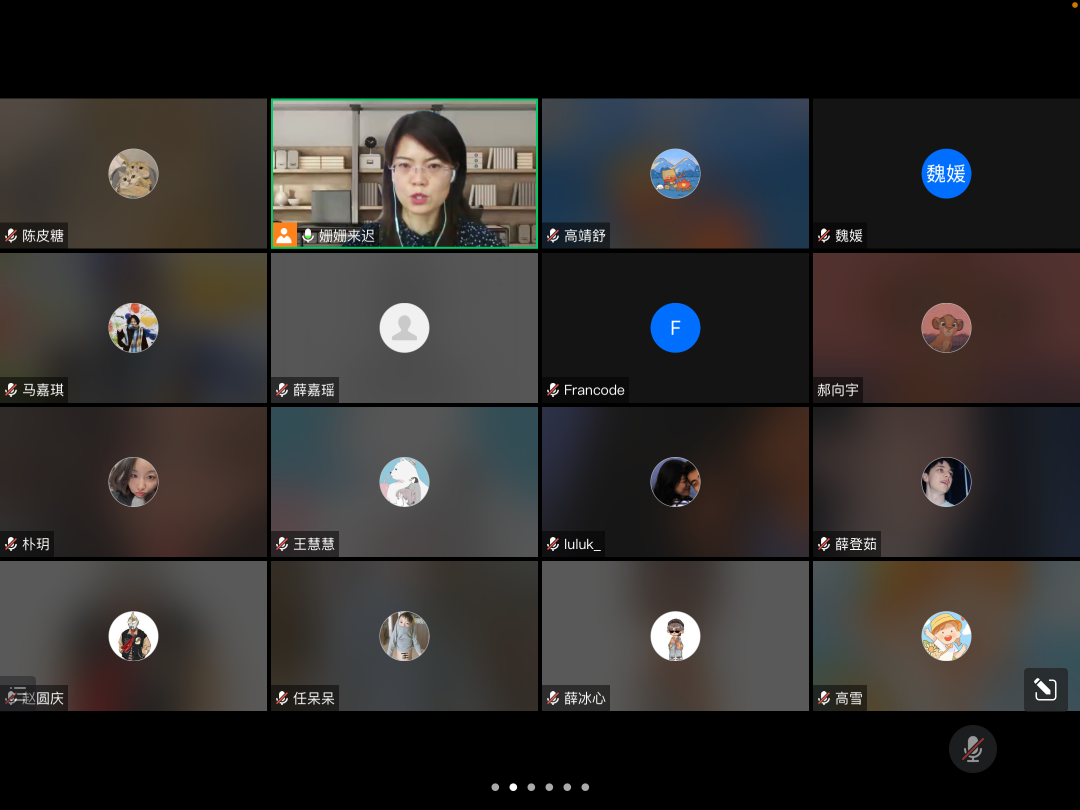Click the 郝向宇 name label
Viewport: 1080px width, 810px height.
click(838, 390)
